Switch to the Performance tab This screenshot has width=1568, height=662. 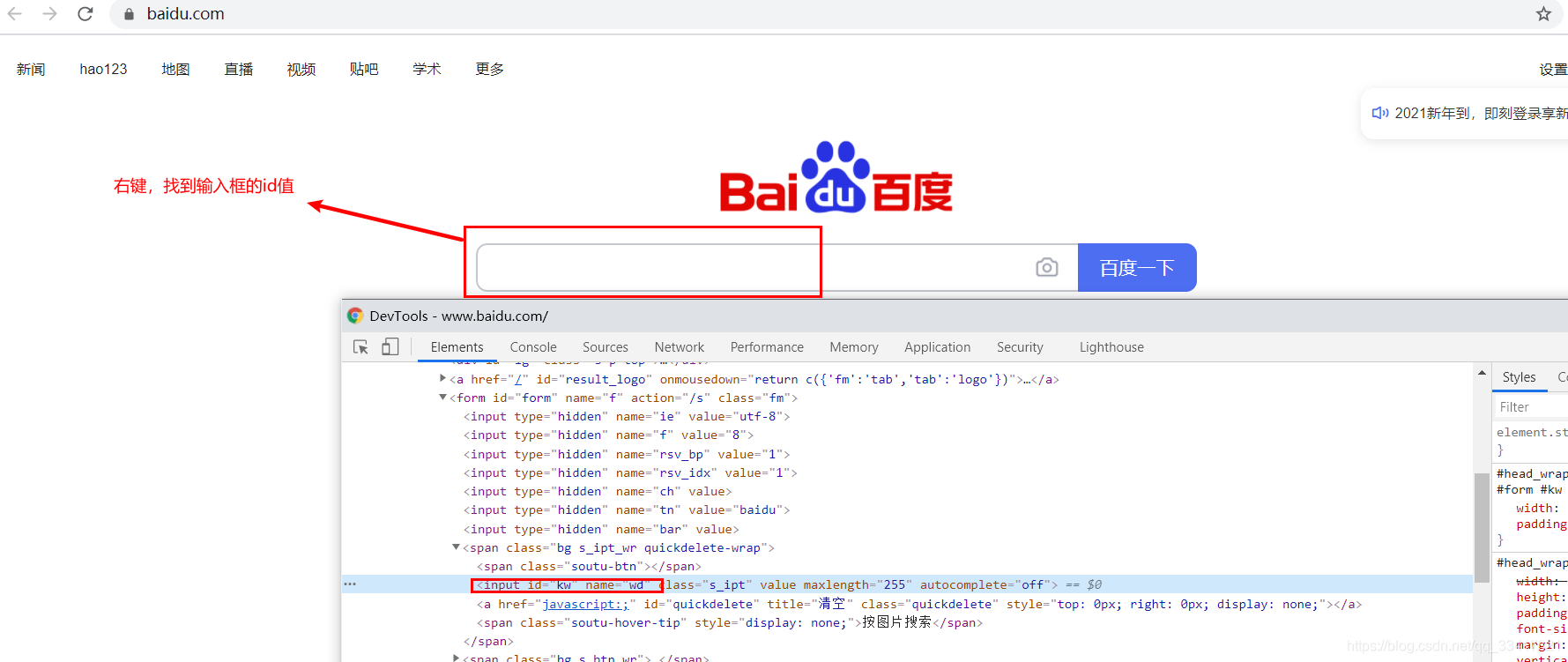[767, 347]
